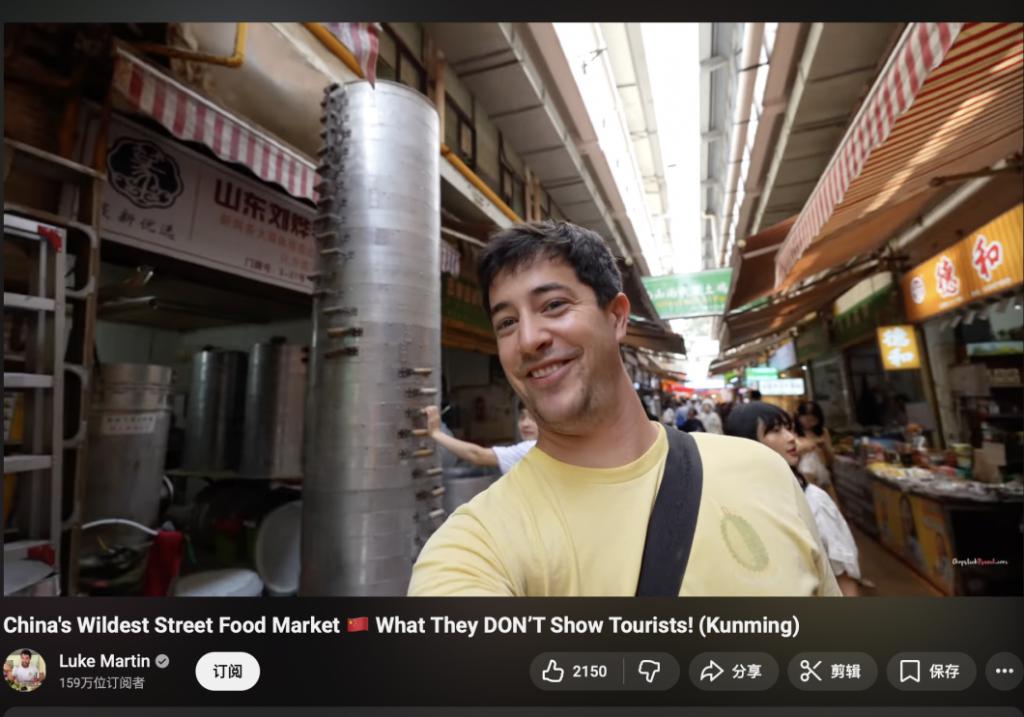
Task: Expand the description panel below channel row
Action: pyautogui.click(x=512, y=711)
